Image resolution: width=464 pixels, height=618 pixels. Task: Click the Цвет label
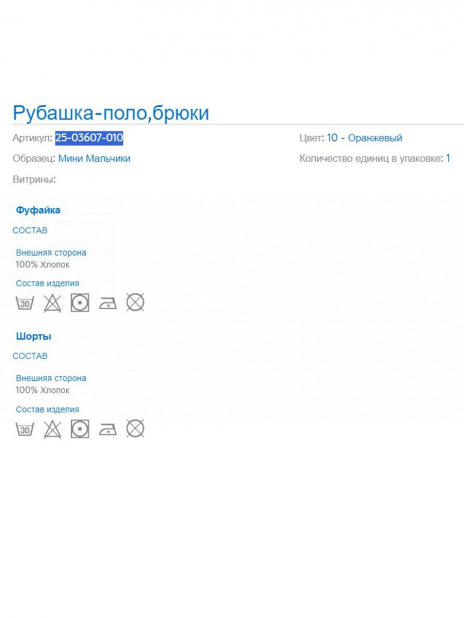tap(312, 138)
